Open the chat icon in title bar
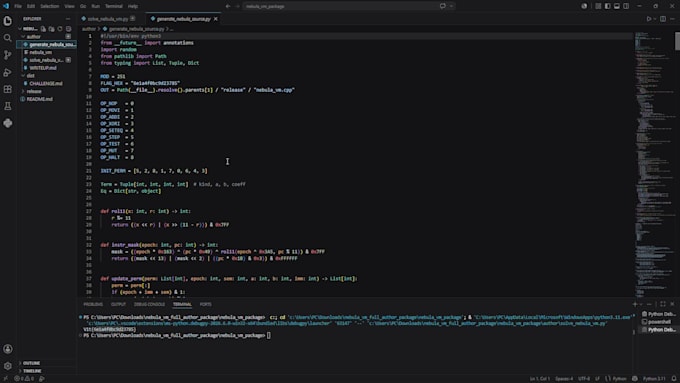The width and height of the screenshot is (680, 383). coord(442,6)
